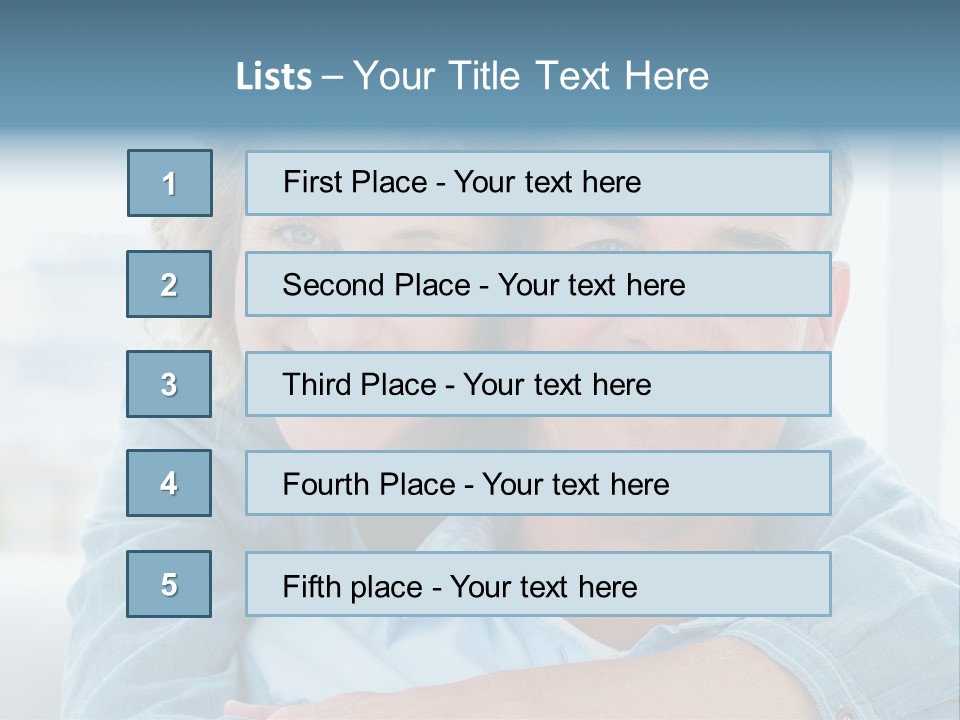Click the words 'Fourth Place'
The width and height of the screenshot is (960, 720).
coord(369,484)
